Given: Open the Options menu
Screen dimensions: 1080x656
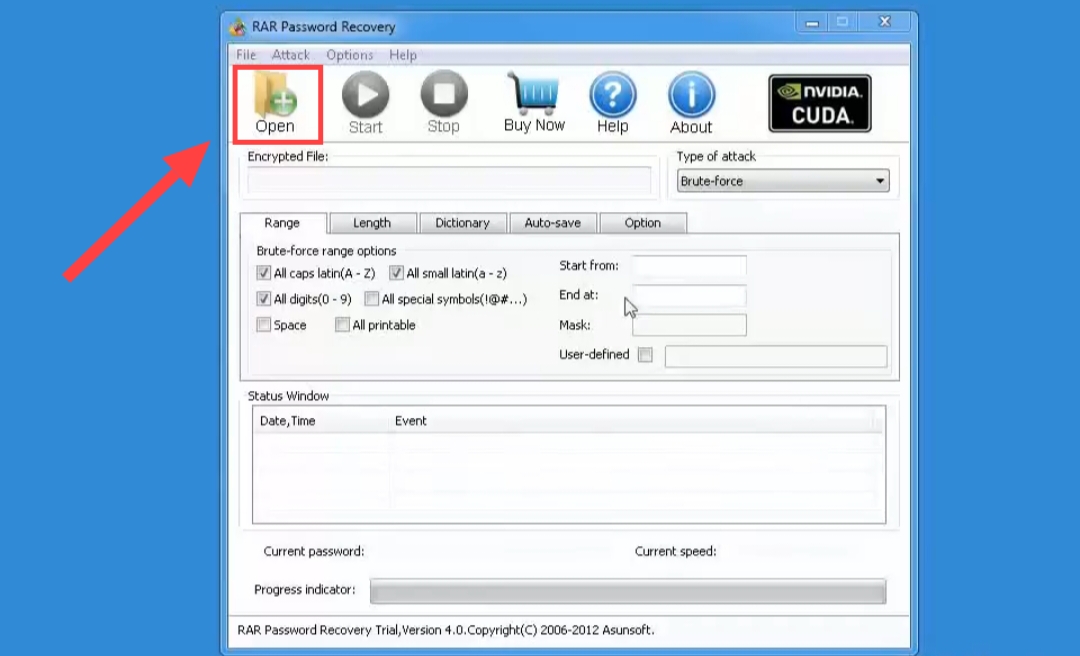Looking at the screenshot, I should coord(350,55).
